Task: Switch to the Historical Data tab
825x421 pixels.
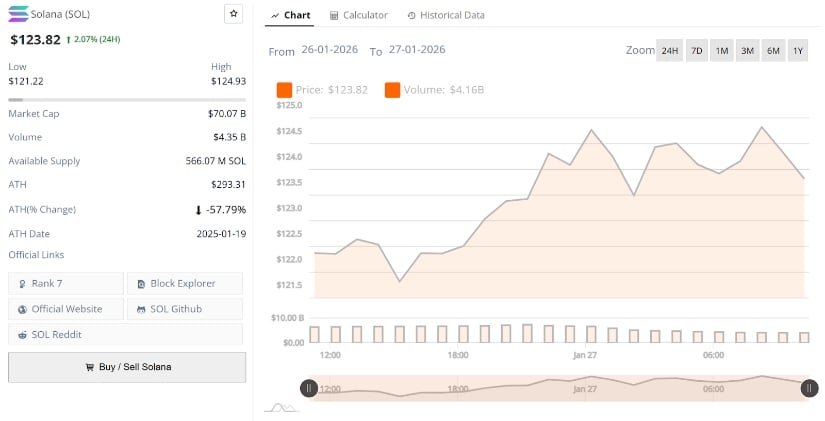Action: click(x=446, y=15)
